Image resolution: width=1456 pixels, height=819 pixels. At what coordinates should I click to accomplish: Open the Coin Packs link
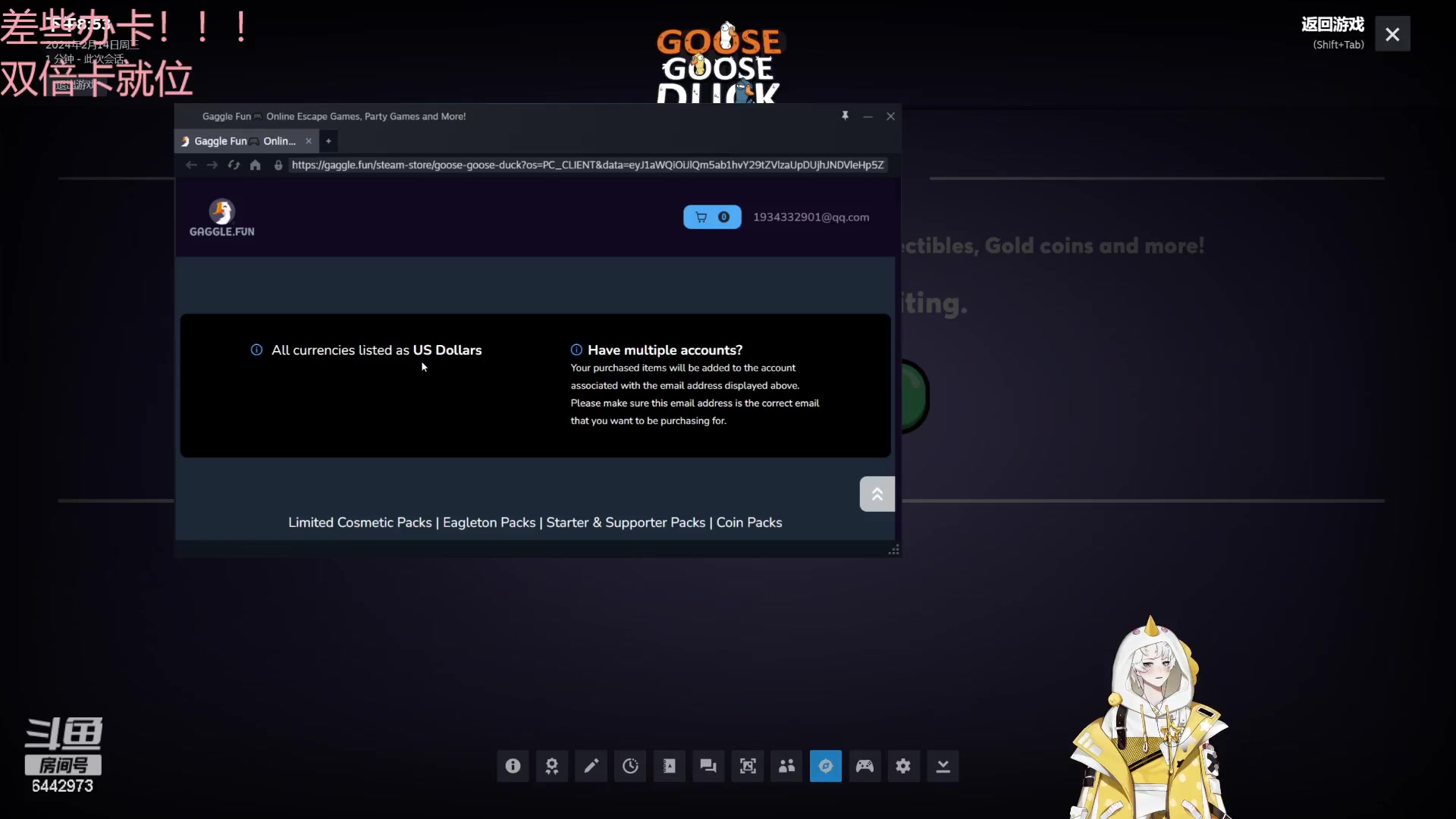[x=749, y=522]
